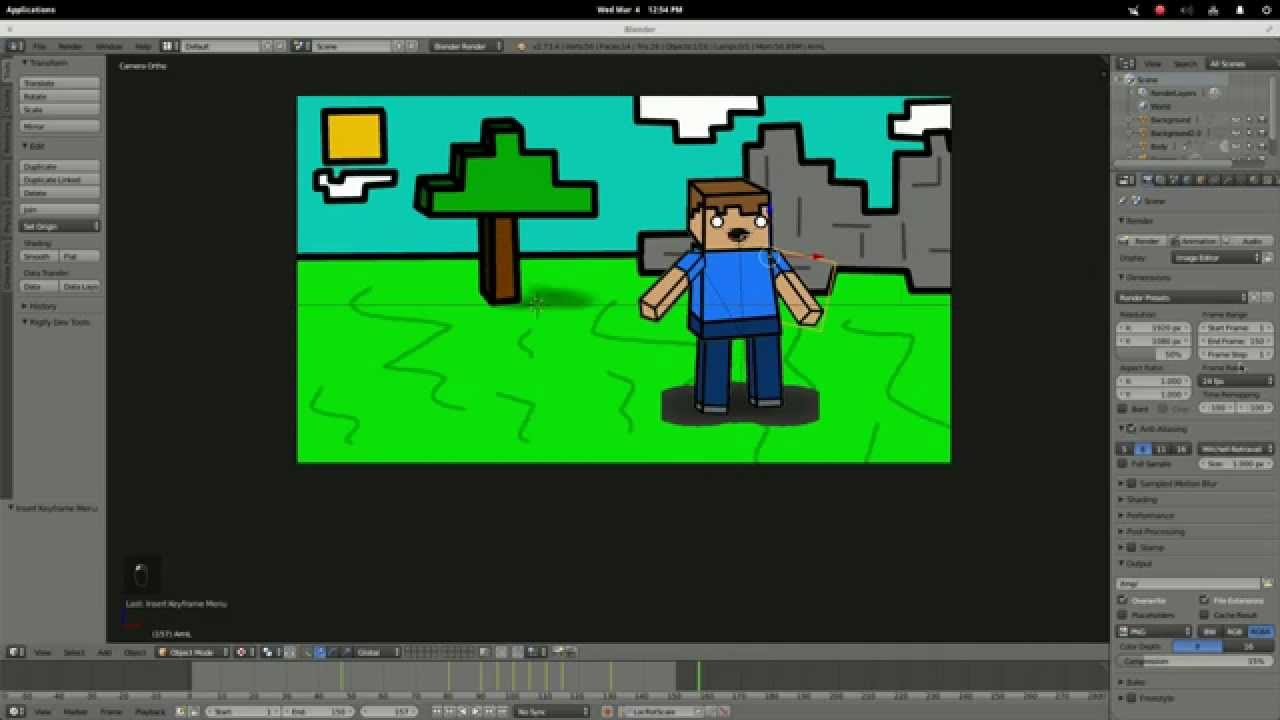Open the Global orientation dropdown
The image size is (1280, 720).
(x=377, y=652)
